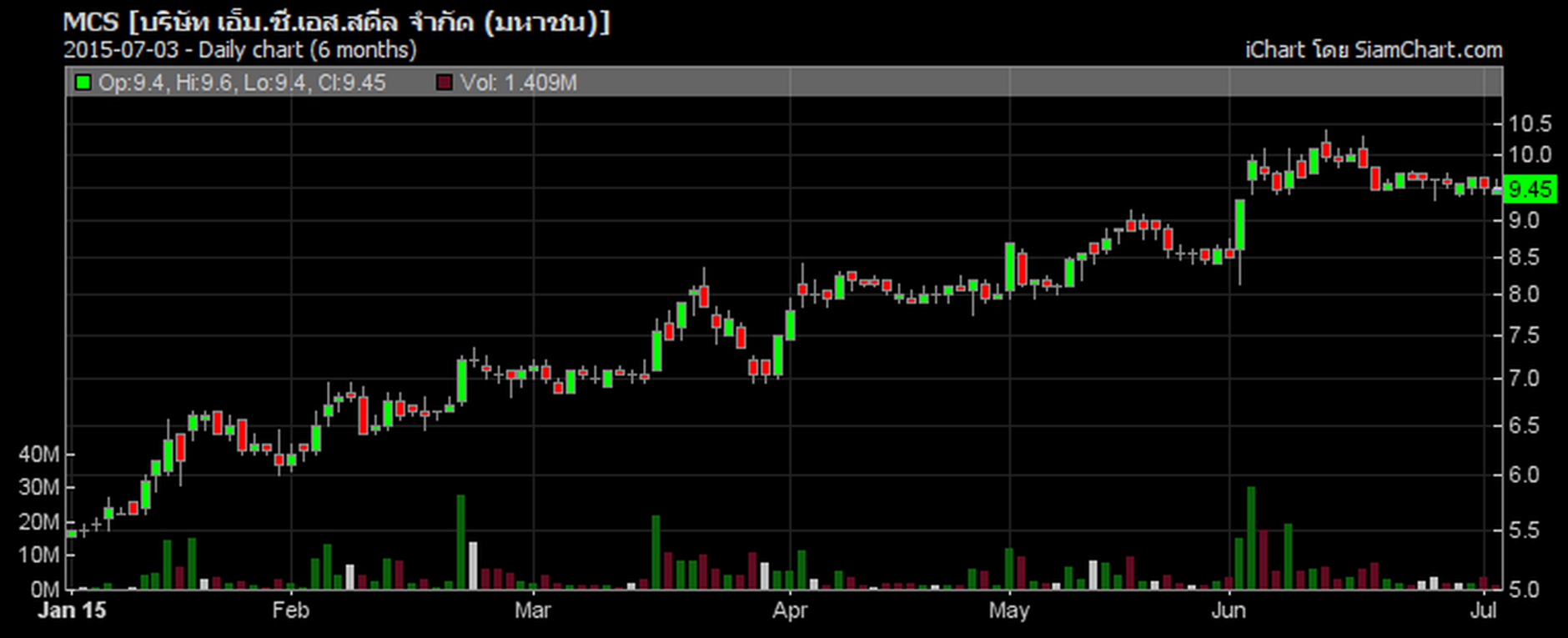Image resolution: width=1568 pixels, height=638 pixels.
Task: Click the 'Vol: 1.409M' legend text
Action: (x=519, y=83)
